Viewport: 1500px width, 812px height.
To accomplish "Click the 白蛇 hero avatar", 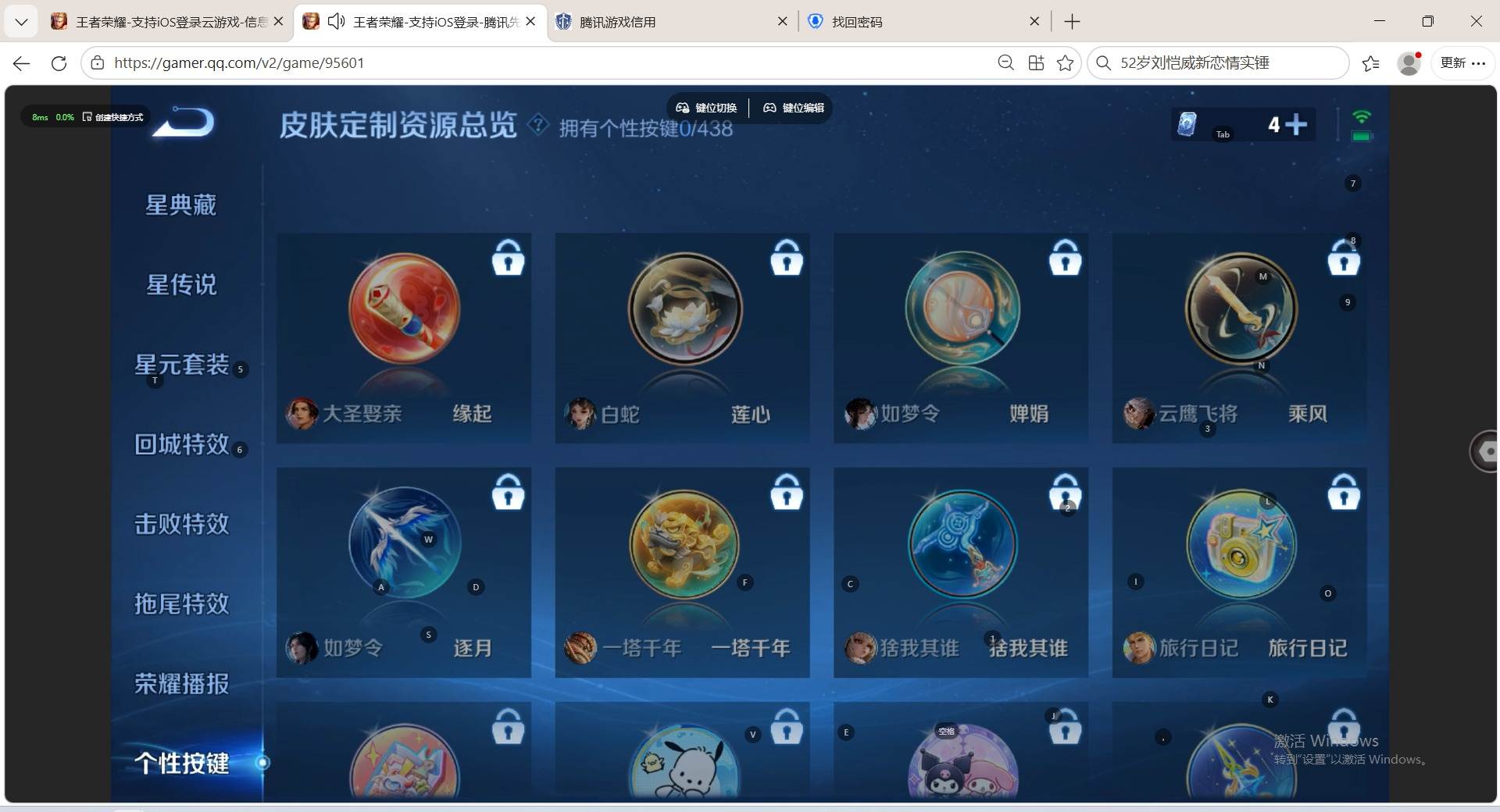I will [x=580, y=413].
